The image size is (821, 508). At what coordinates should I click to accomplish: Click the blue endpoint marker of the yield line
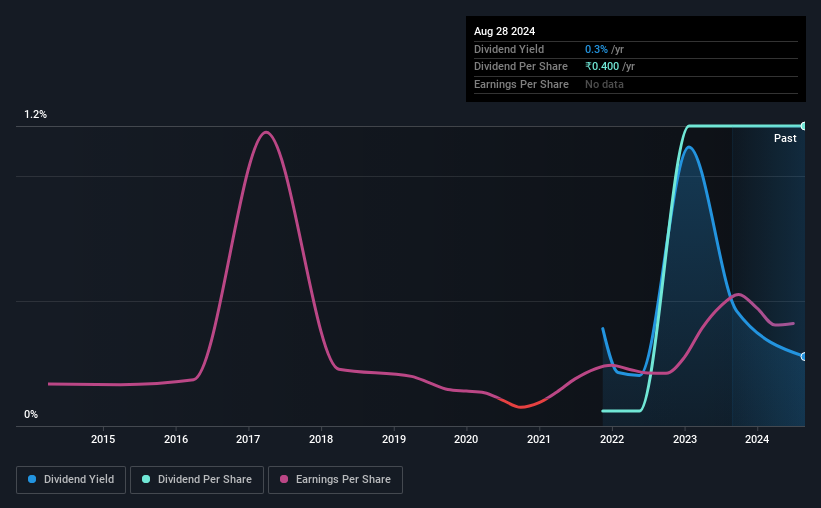pos(803,356)
